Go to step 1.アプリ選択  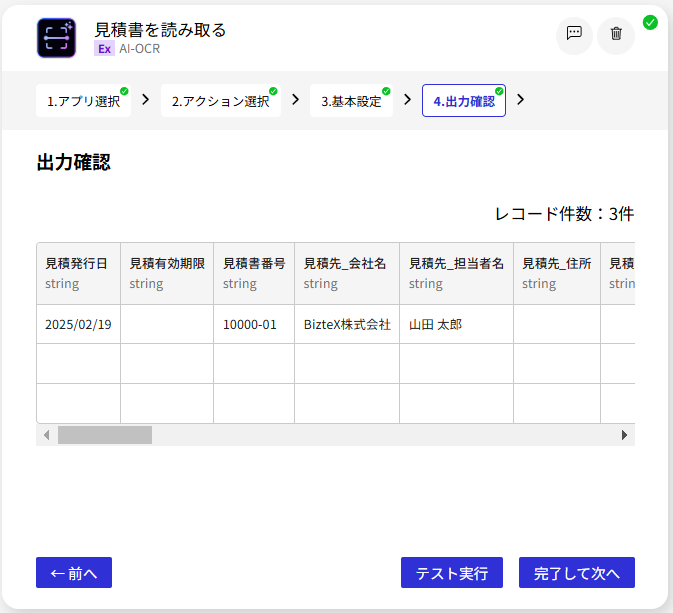tap(83, 101)
